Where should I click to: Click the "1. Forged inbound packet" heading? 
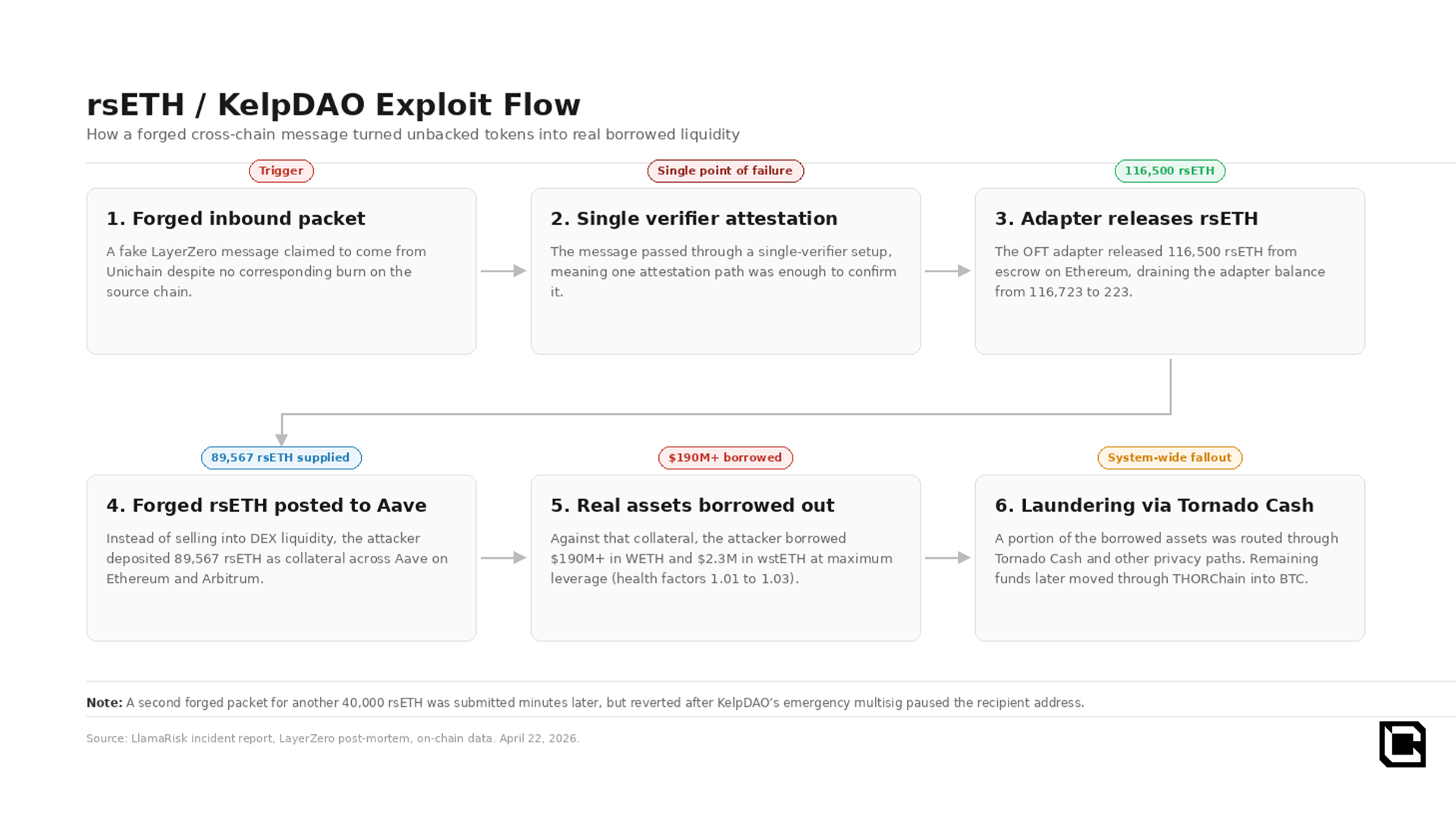[236, 218]
